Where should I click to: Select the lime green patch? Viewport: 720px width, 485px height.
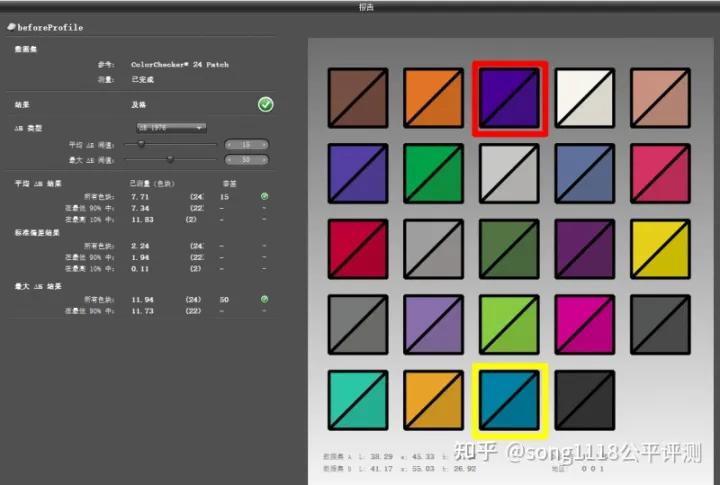point(510,325)
